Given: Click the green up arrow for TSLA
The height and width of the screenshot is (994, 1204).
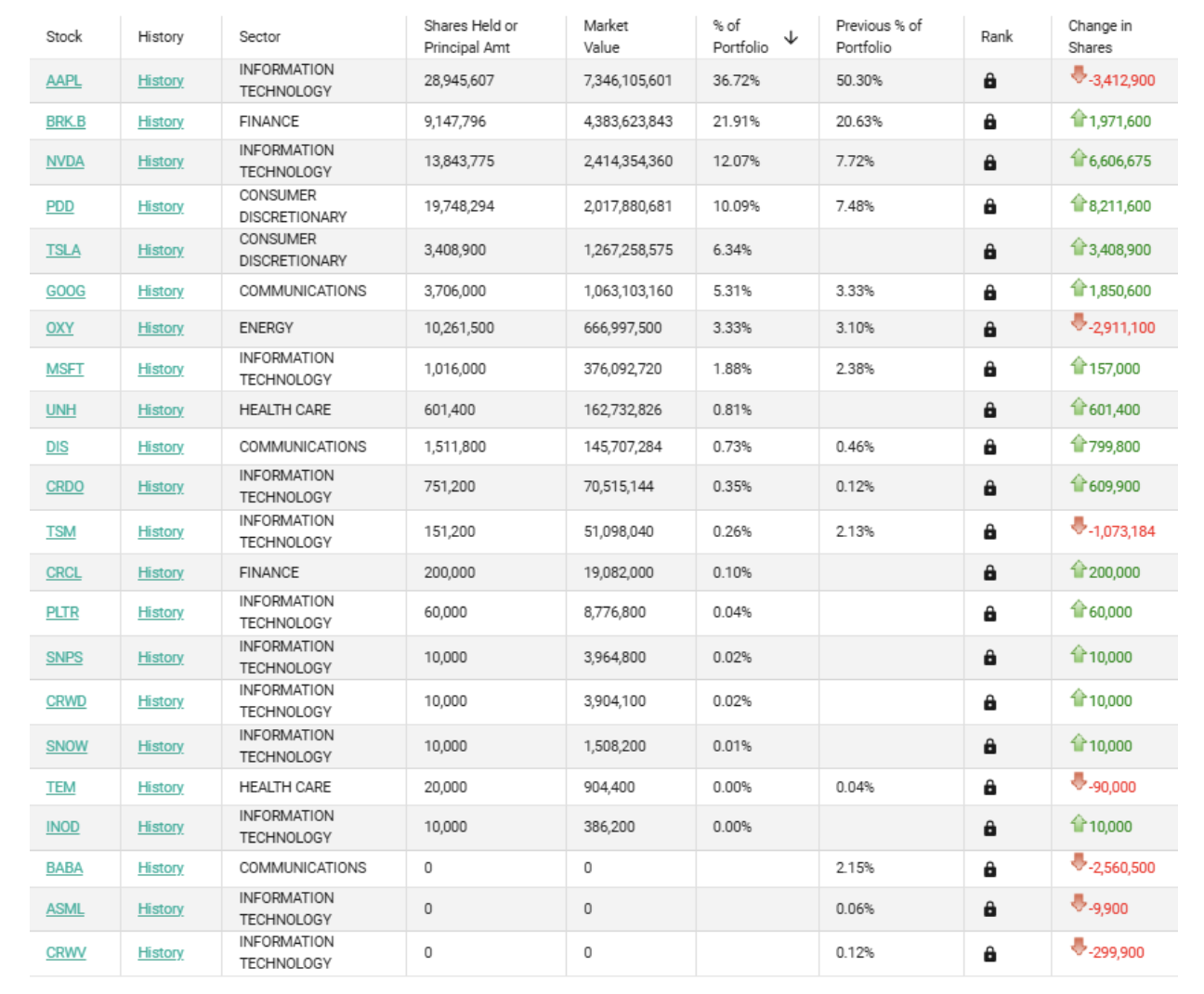Looking at the screenshot, I should click(x=1079, y=246).
